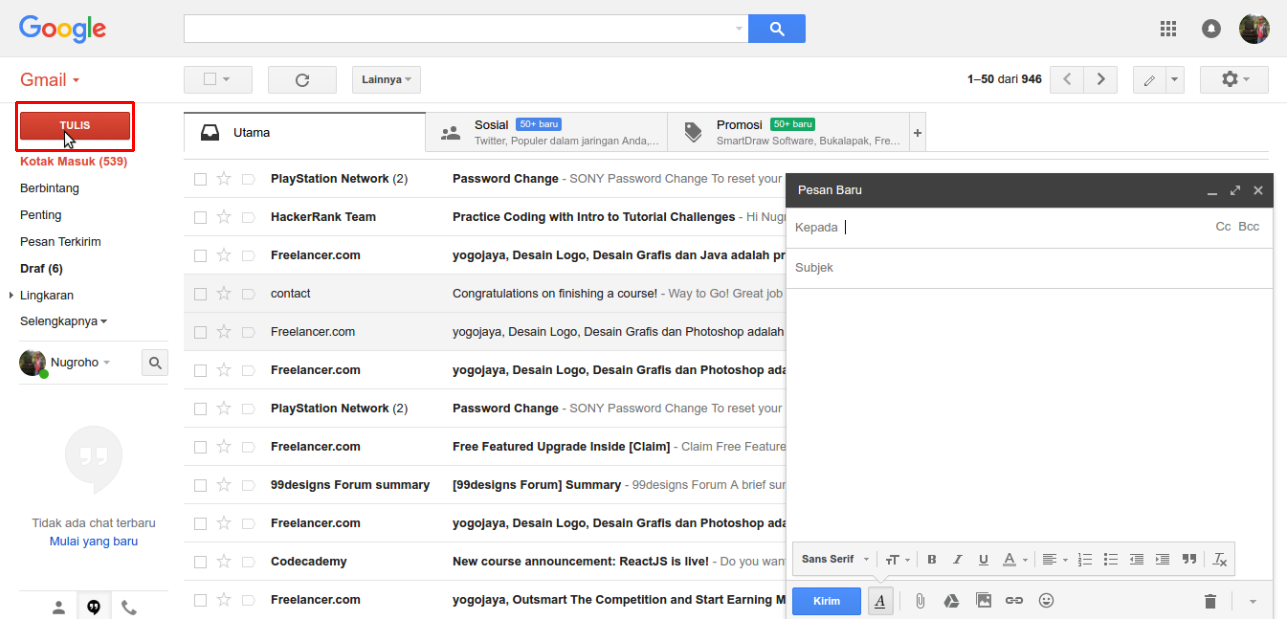Open the text color swatch picker
Screen dimensions: 1287x619
pyautogui.click(x=1011, y=559)
